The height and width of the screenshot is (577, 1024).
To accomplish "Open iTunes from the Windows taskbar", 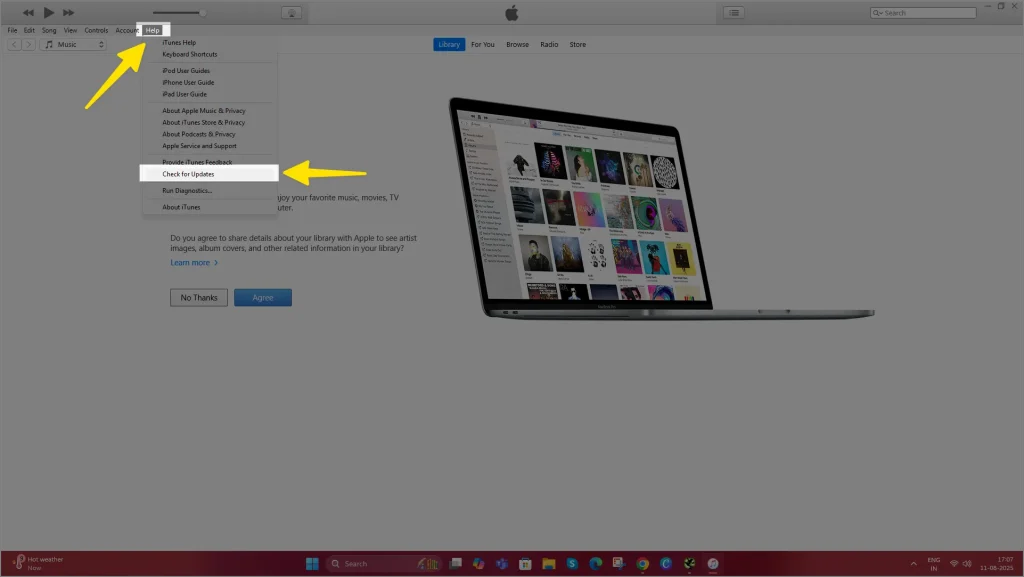I will pyautogui.click(x=713, y=564).
